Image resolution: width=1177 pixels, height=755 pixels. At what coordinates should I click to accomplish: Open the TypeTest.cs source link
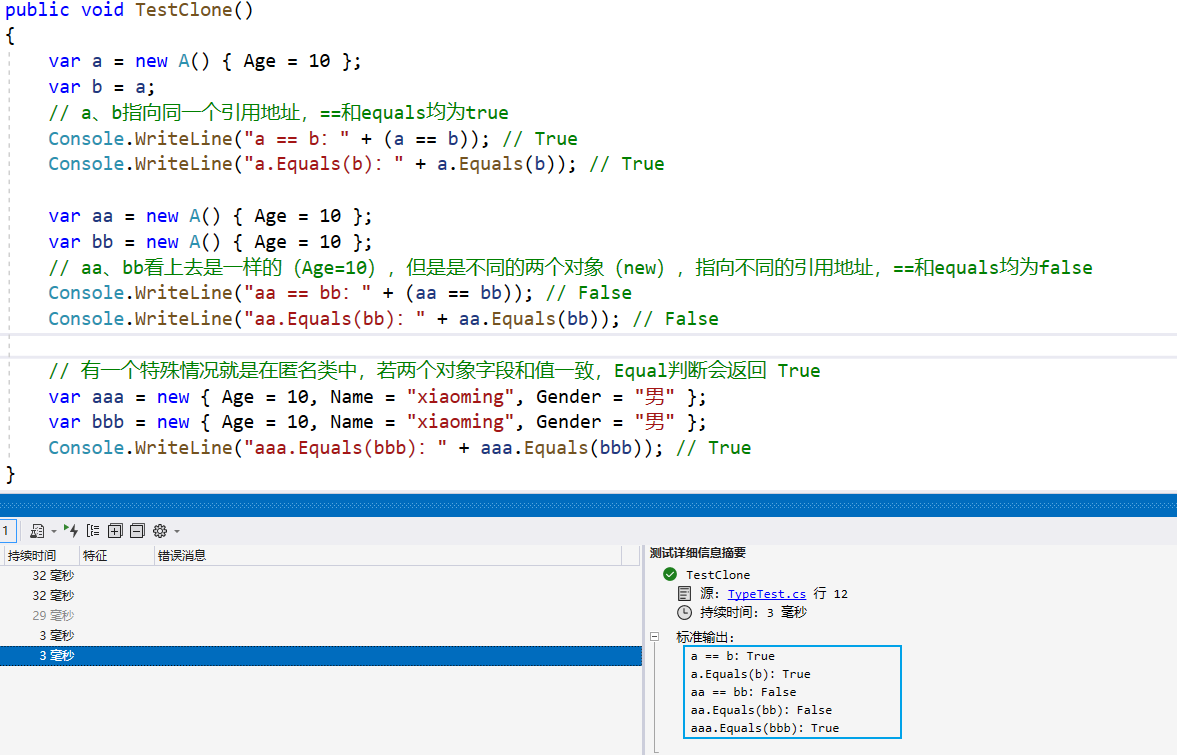pos(766,594)
